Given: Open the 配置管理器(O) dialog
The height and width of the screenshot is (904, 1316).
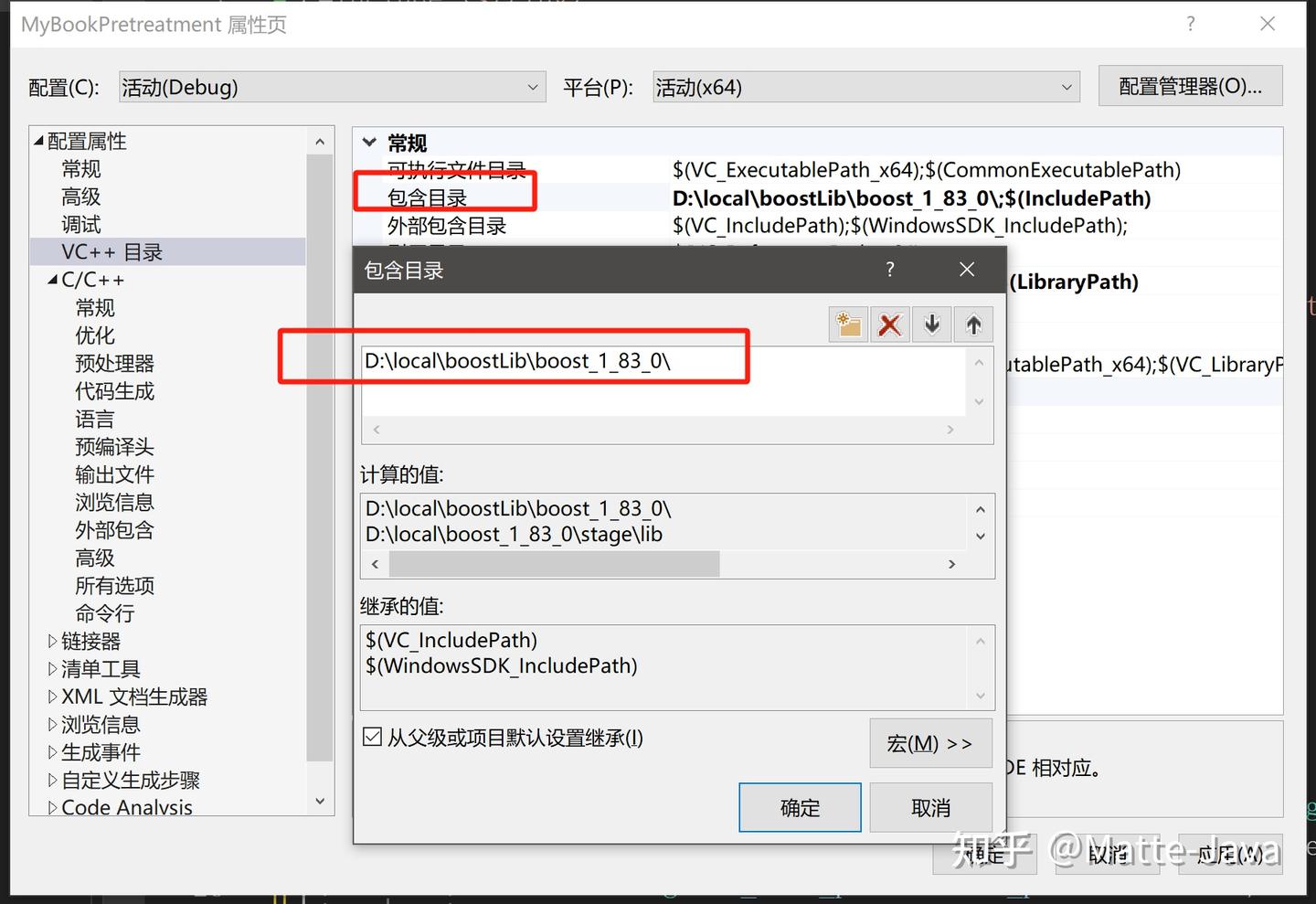Looking at the screenshot, I should (x=1190, y=85).
